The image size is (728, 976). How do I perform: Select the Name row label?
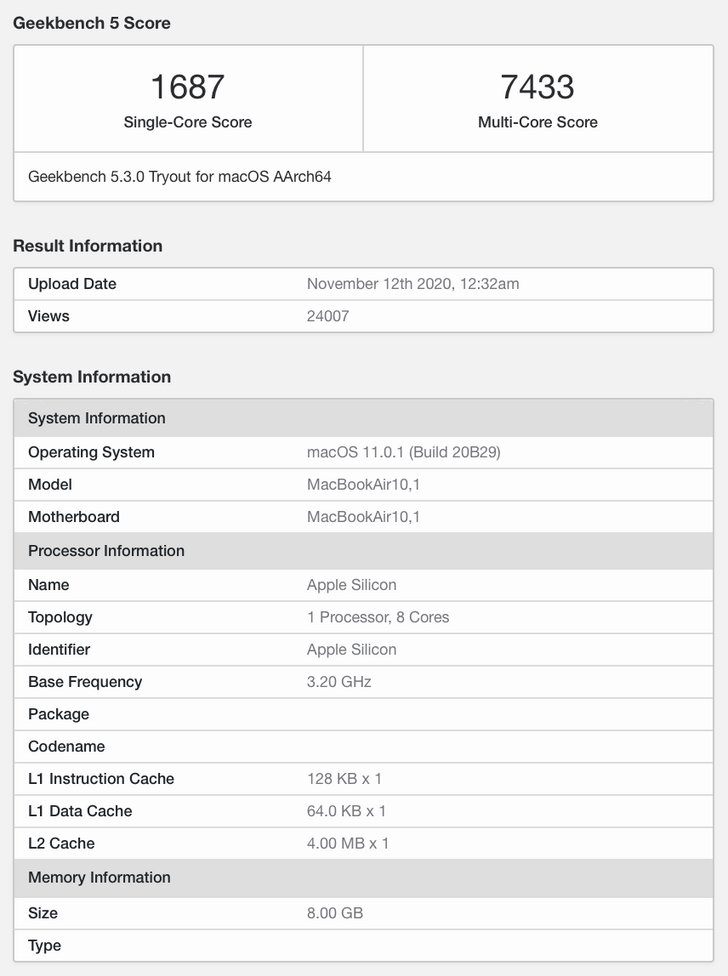click(x=49, y=585)
